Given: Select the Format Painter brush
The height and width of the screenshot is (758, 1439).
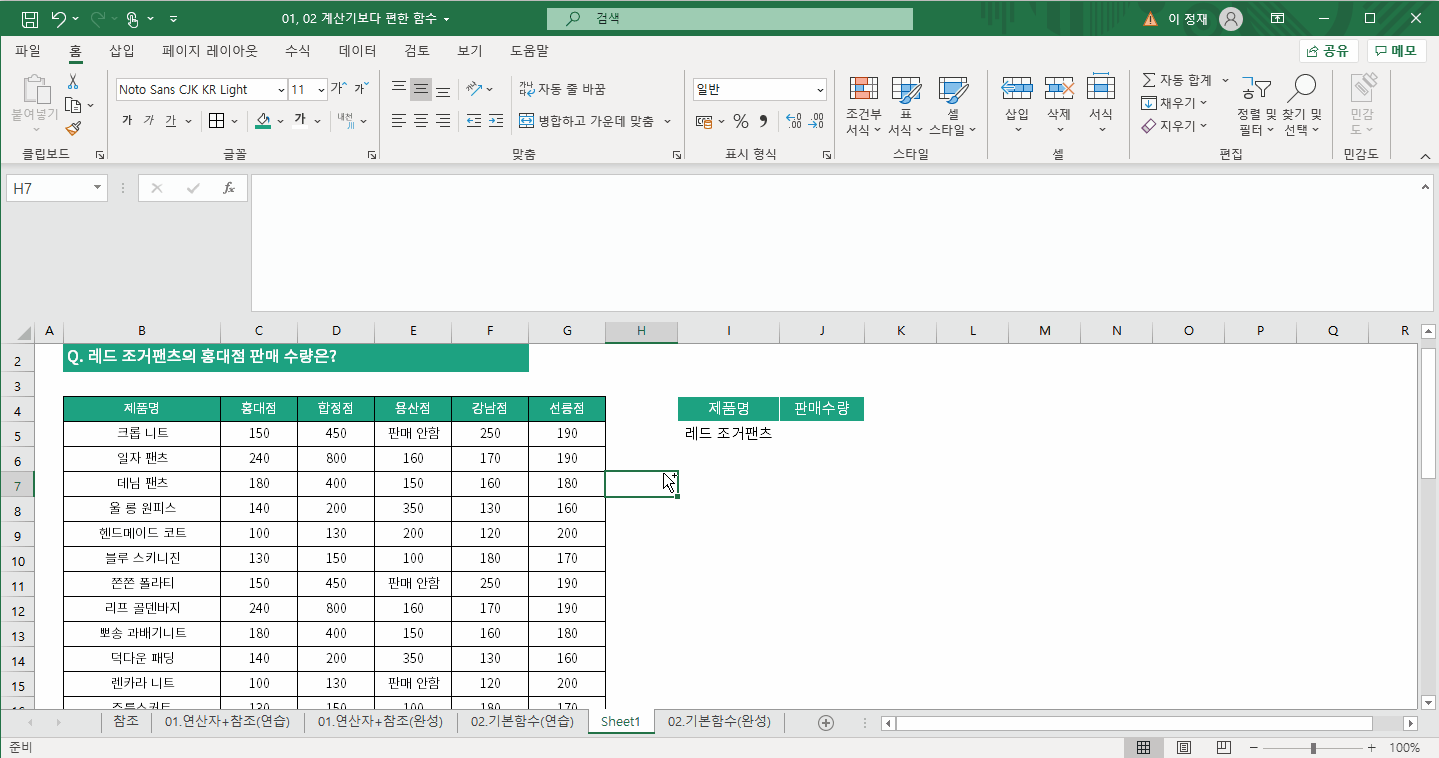Looking at the screenshot, I should pyautogui.click(x=73, y=128).
